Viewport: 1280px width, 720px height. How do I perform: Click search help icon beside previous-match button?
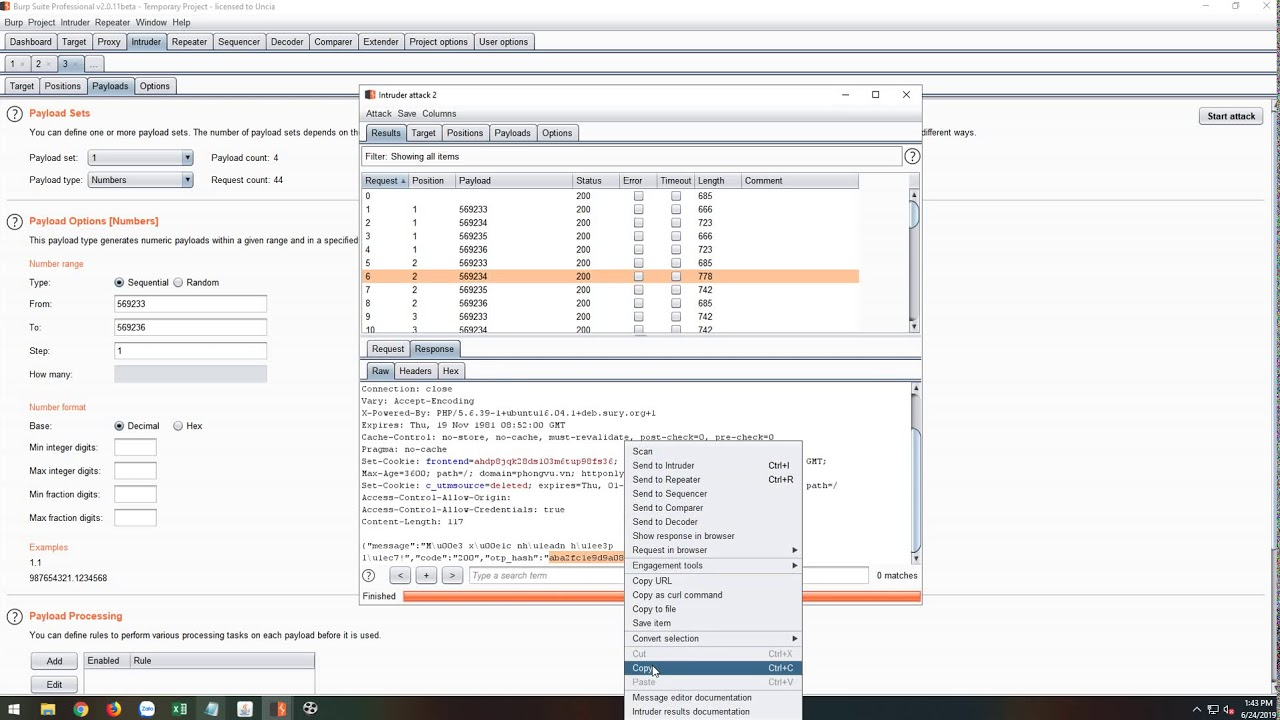pos(369,576)
